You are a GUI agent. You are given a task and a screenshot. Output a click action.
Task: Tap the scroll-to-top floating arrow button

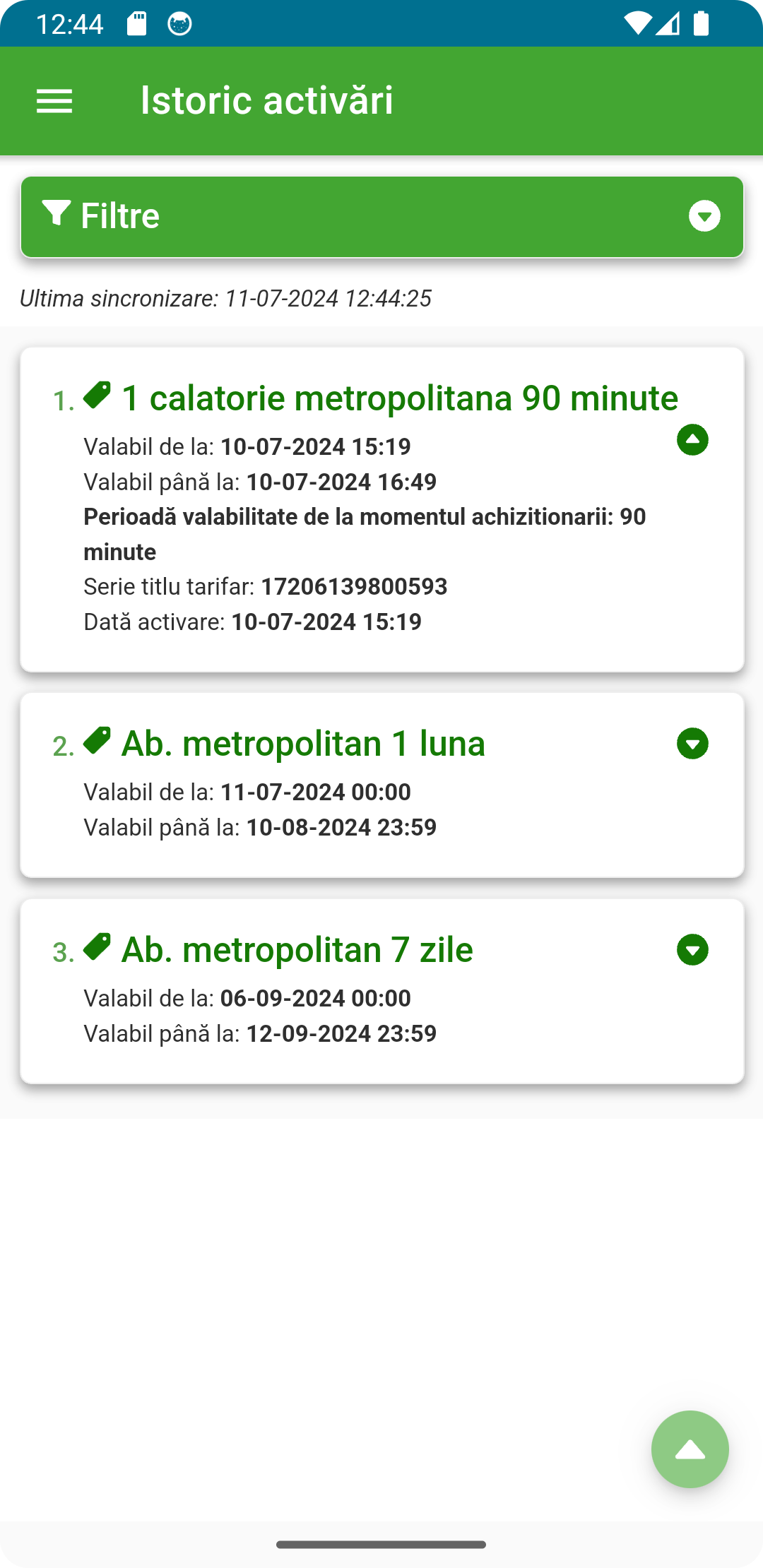690,1449
